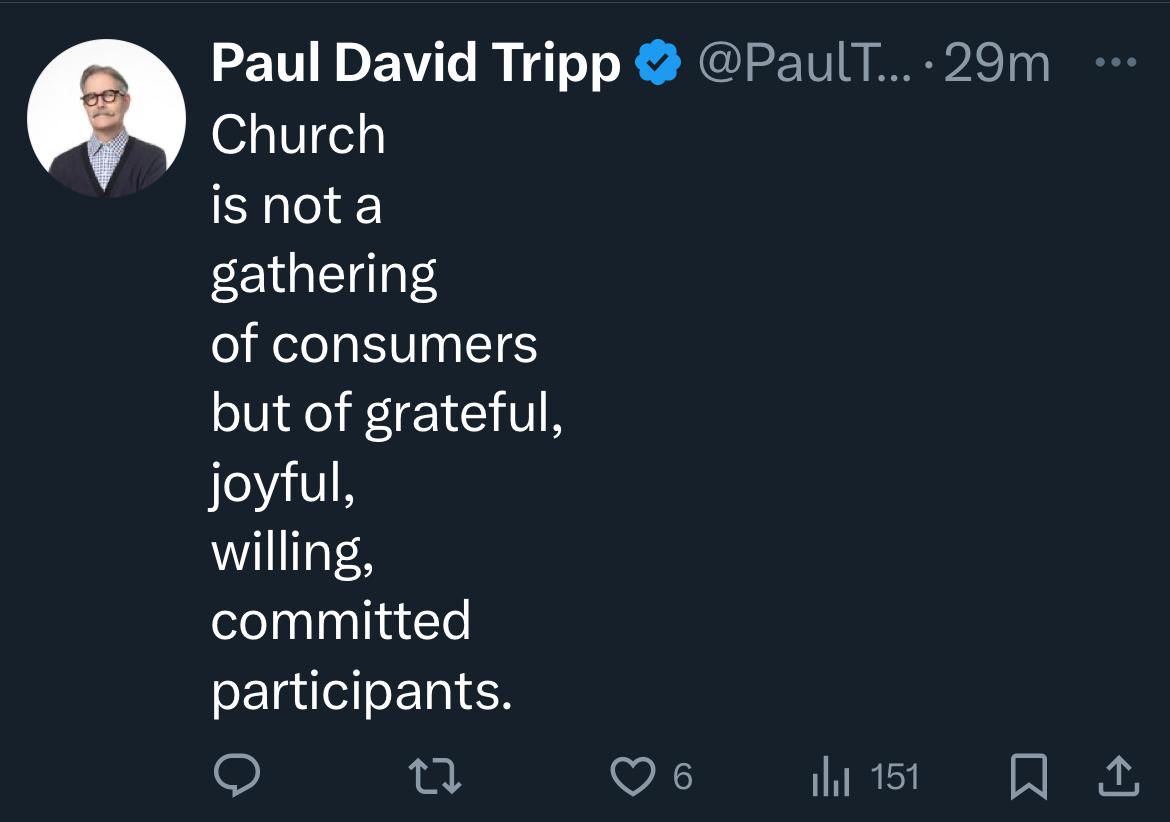Open the tweet via the 29m timestamp
1170x822 pixels.
pos(996,66)
